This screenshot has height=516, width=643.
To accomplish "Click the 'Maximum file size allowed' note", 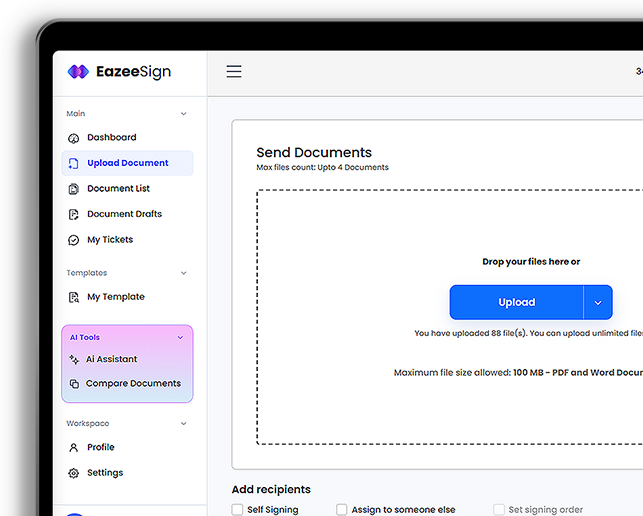I will (x=518, y=372).
